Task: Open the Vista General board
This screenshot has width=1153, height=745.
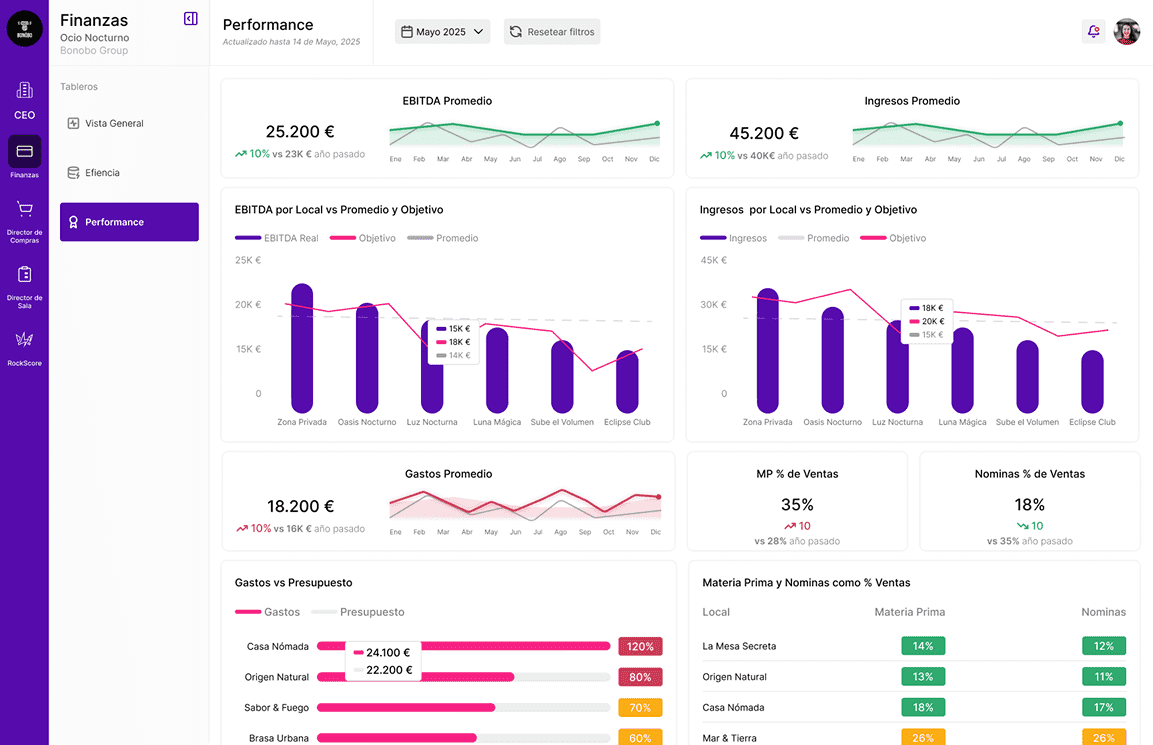Action: [x=114, y=124]
